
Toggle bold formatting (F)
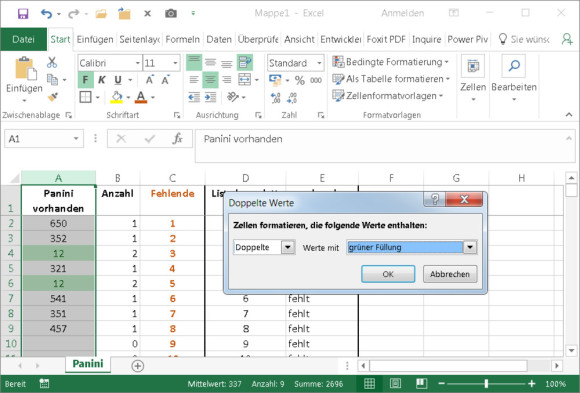coord(85,80)
